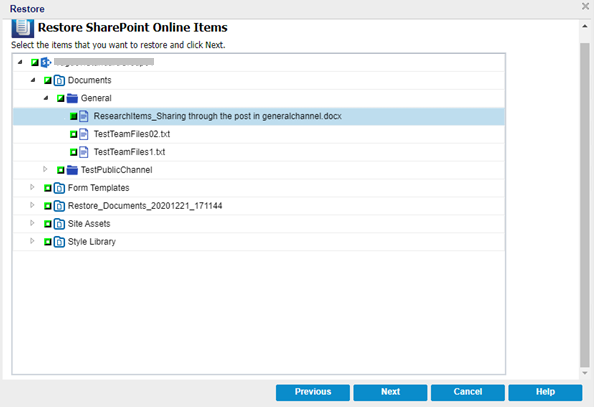Viewport: 594px width, 407px height.
Task: Click the Style Library icon
Action: (x=59, y=241)
